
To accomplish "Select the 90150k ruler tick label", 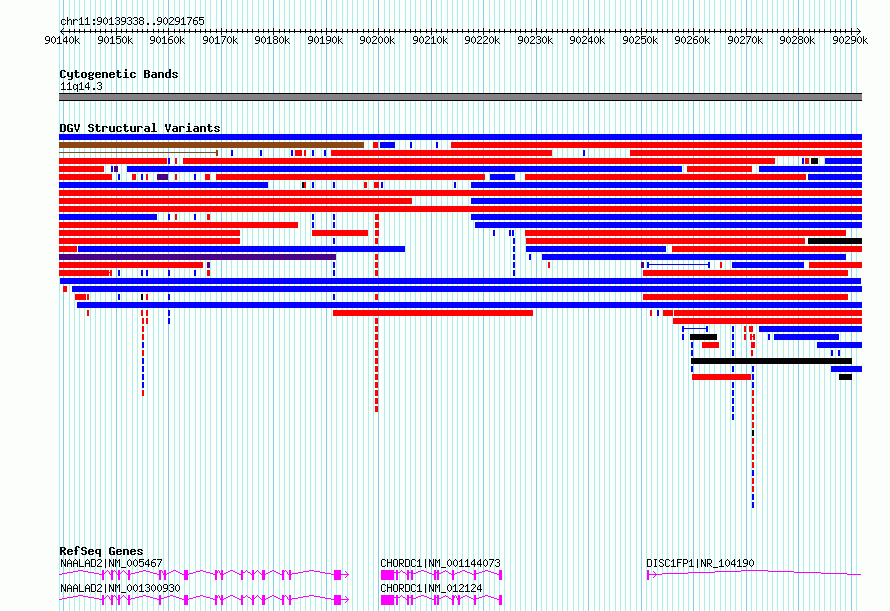I will click(115, 40).
